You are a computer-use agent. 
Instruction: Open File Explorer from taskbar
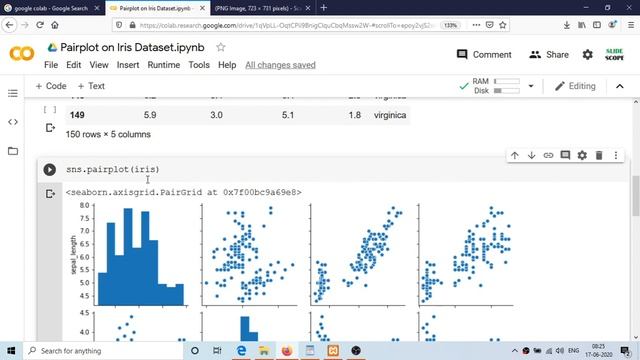coord(264,351)
